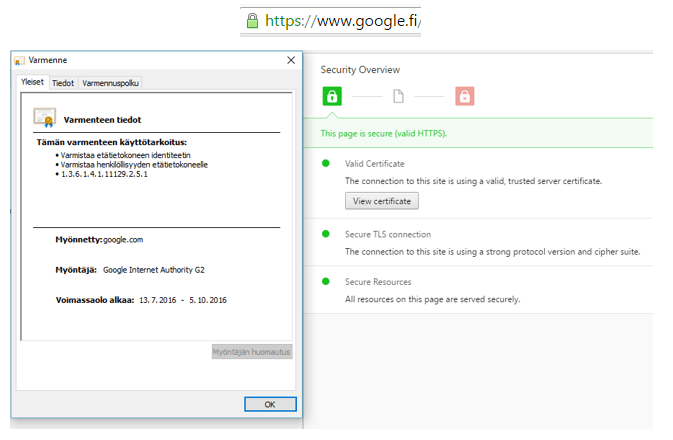The width and height of the screenshot is (673, 440).
Task: Click the certificate ribbon icon beside Varmenteen tiedot
Action: click(45, 117)
